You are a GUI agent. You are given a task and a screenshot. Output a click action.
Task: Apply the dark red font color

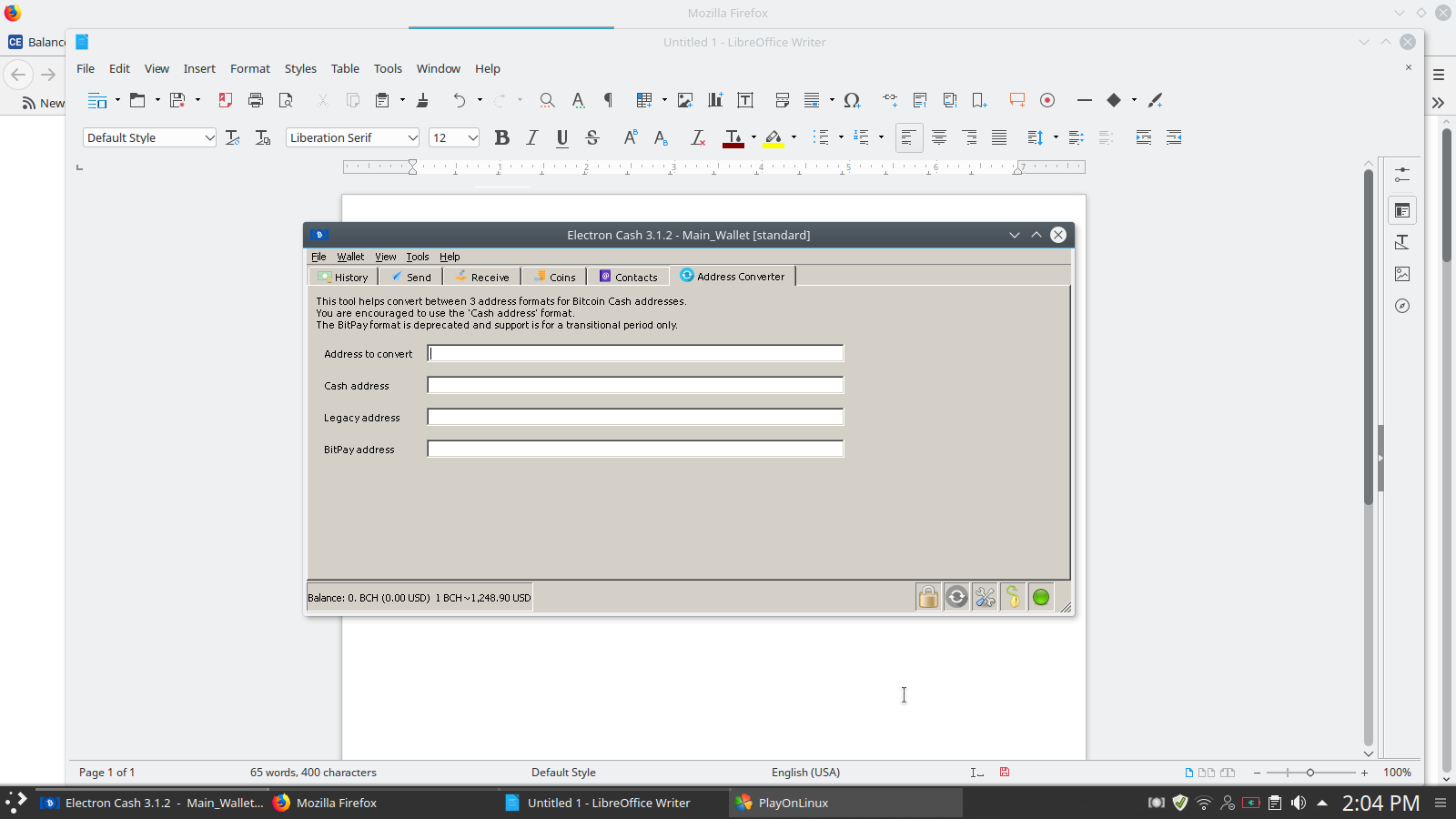(x=733, y=137)
